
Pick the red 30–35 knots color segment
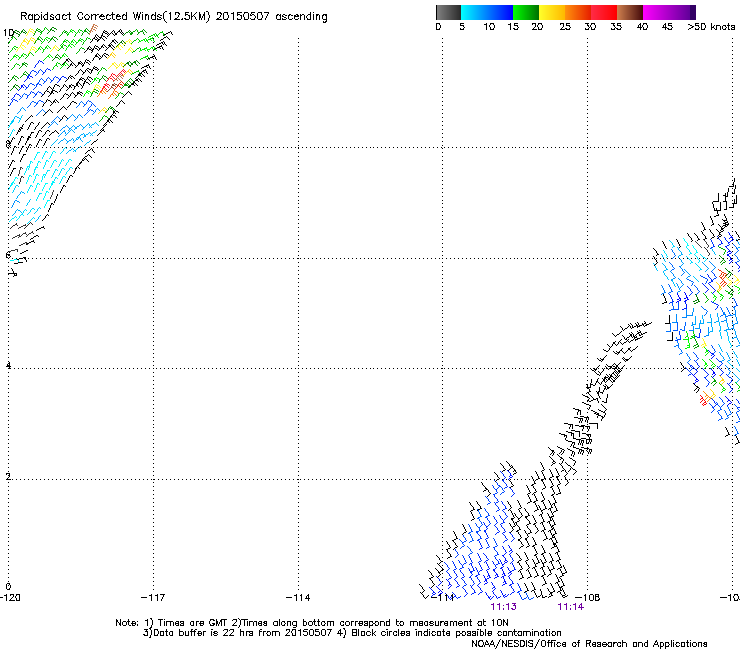pos(604,12)
